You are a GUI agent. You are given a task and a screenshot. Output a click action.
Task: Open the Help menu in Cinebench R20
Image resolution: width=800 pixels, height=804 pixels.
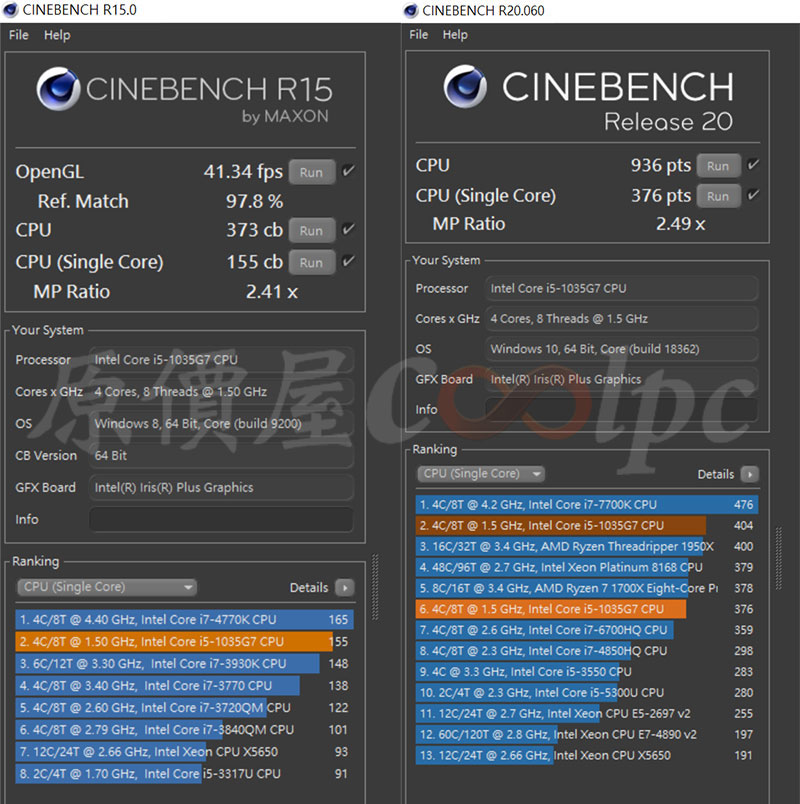455,35
